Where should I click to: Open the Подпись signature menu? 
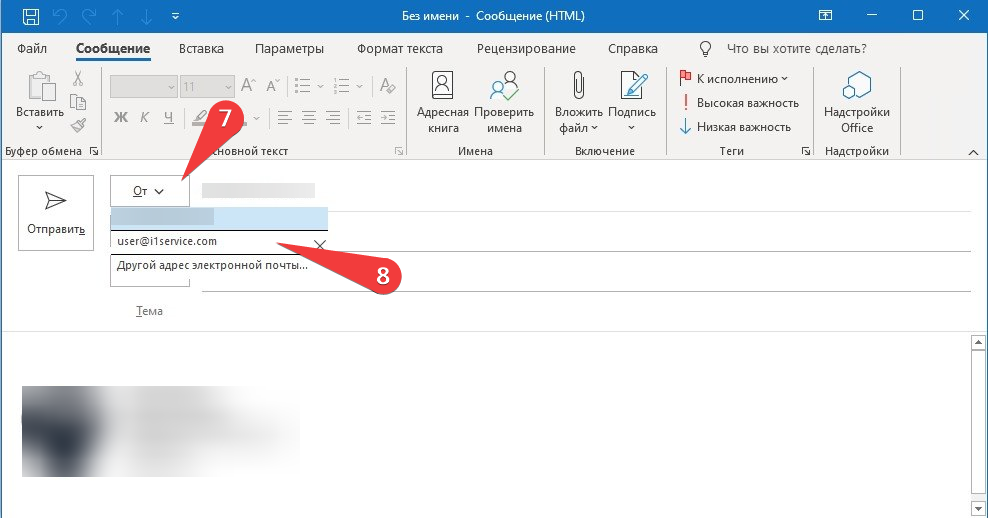(632, 102)
